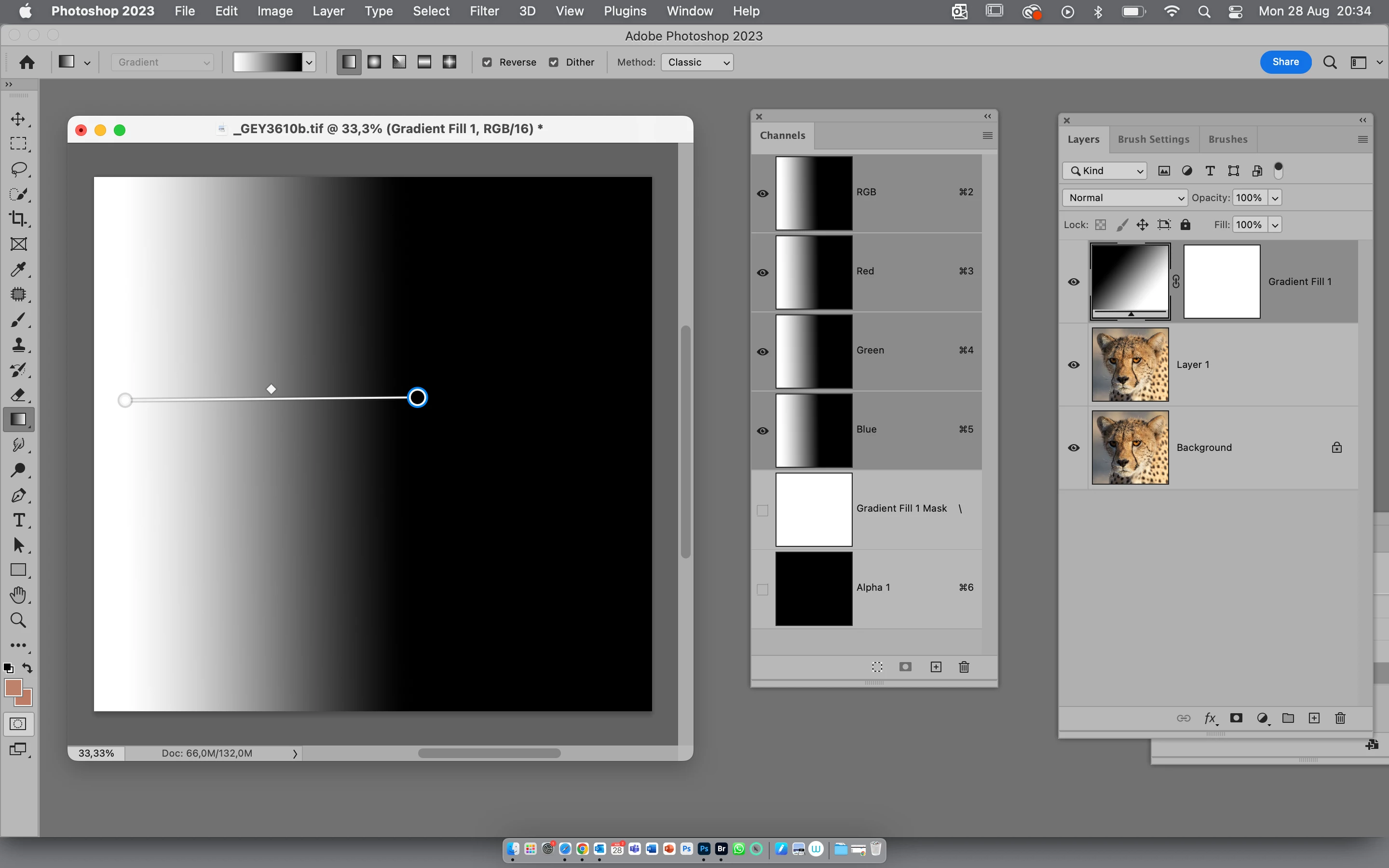The image size is (1389, 868).
Task: Select the Clone Stamp tool
Action: click(18, 344)
